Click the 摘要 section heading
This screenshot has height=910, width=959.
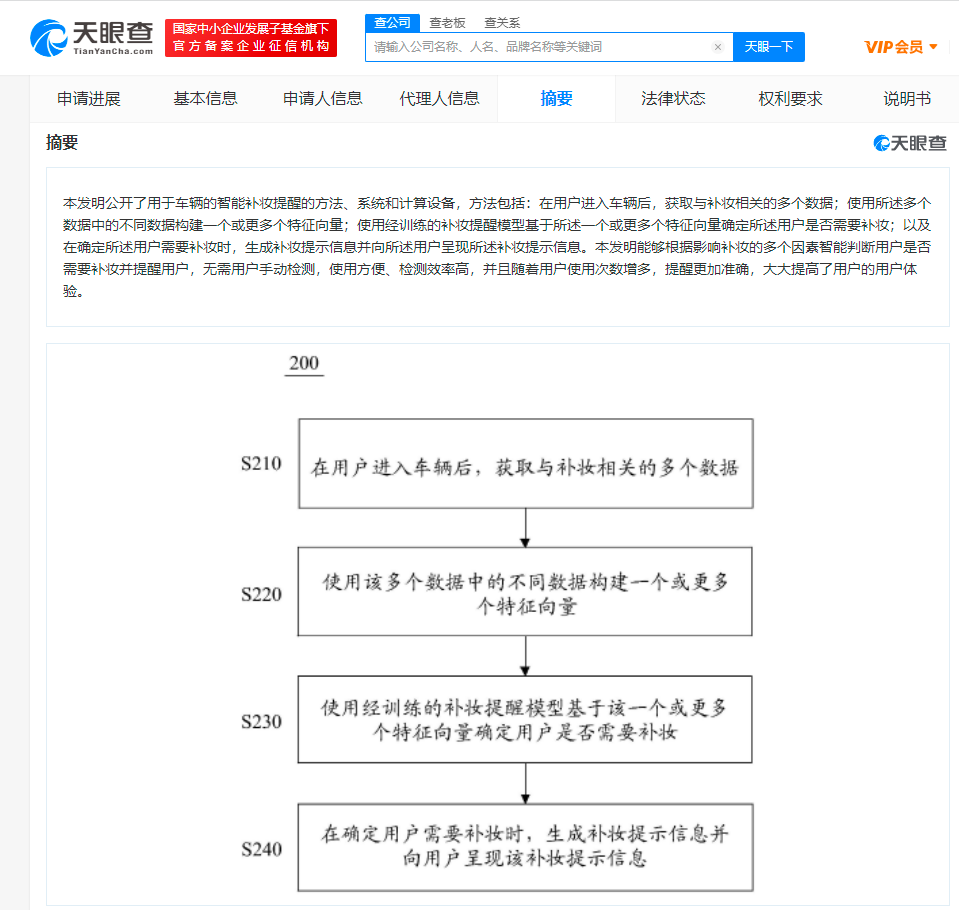(62, 142)
